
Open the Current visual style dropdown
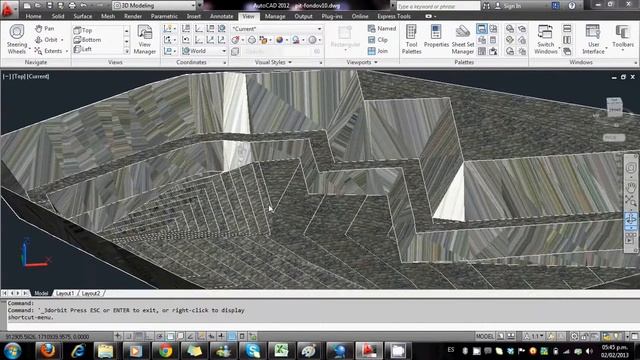[277, 29]
